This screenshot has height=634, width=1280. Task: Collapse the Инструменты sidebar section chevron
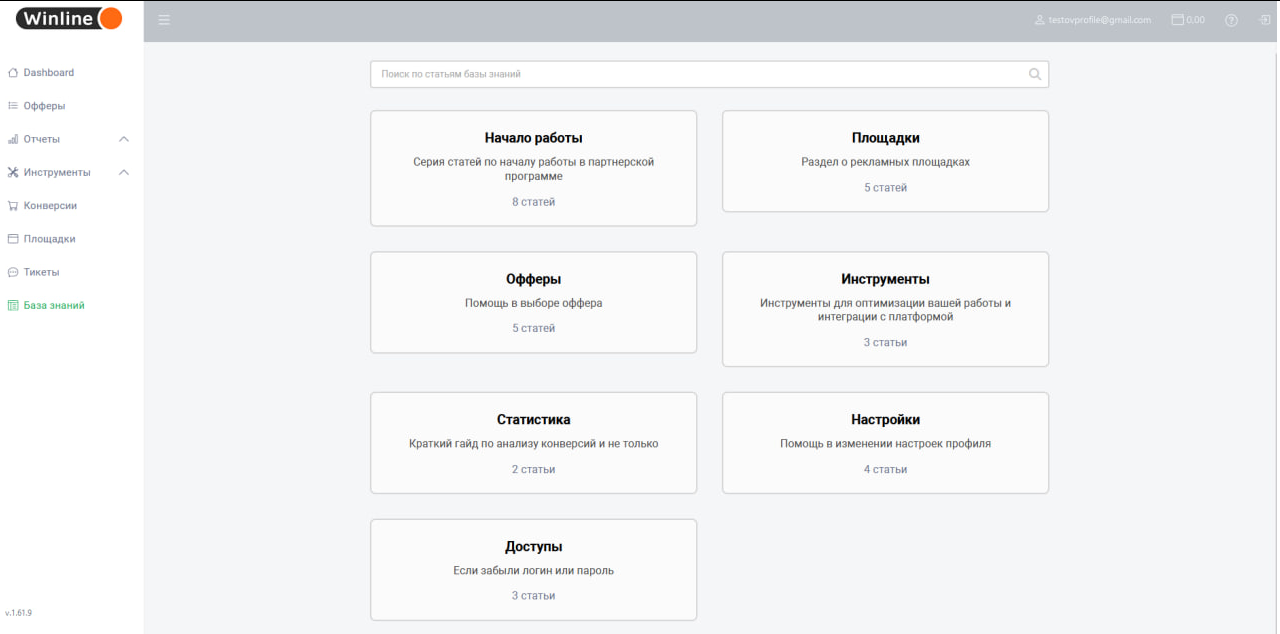[124, 173]
